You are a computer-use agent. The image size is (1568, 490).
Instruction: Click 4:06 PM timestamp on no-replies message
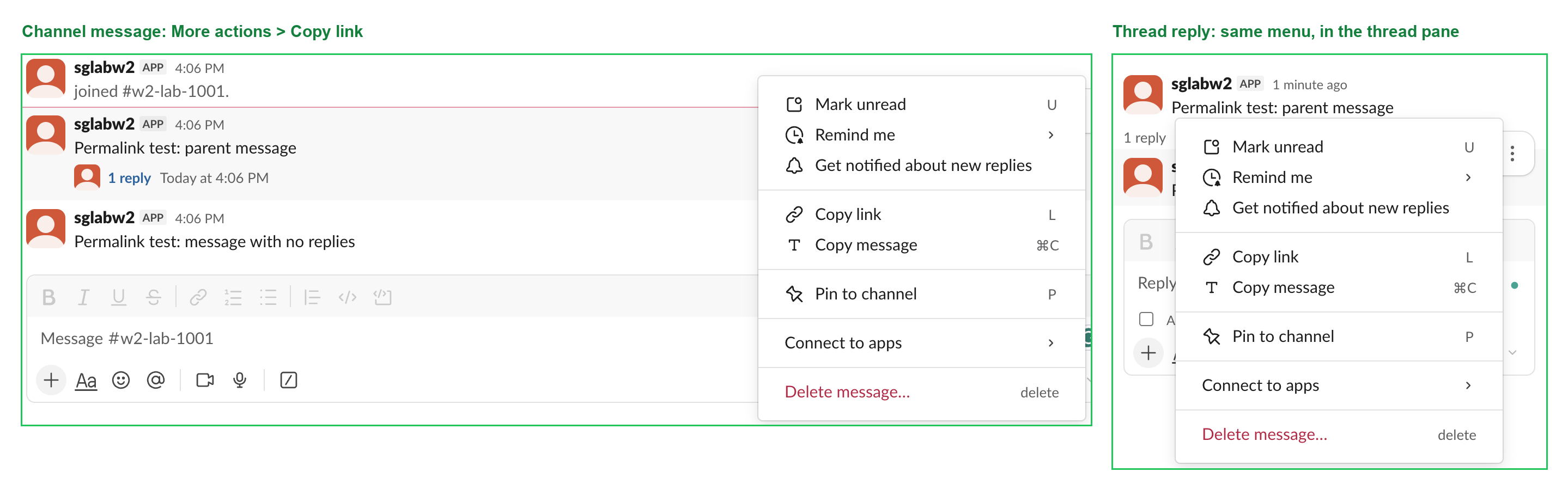(x=199, y=218)
